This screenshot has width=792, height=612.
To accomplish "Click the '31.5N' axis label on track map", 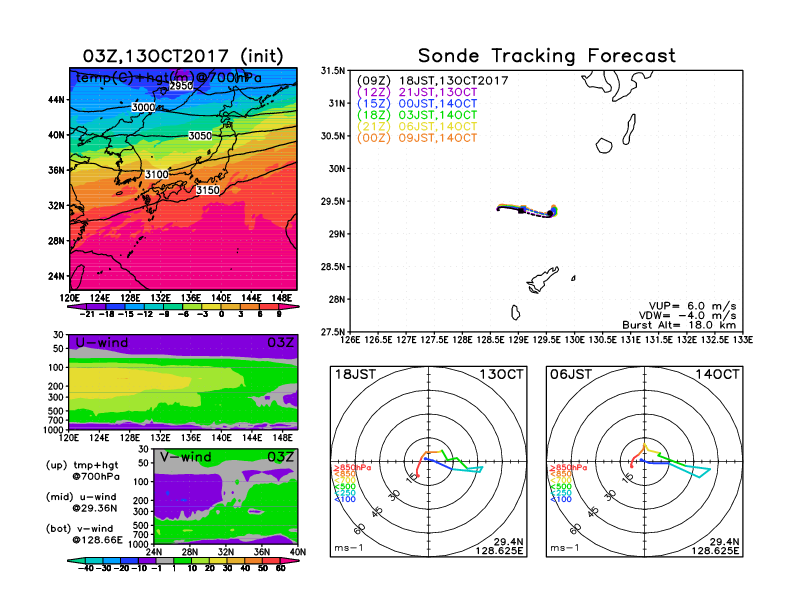I will tap(333, 71).
